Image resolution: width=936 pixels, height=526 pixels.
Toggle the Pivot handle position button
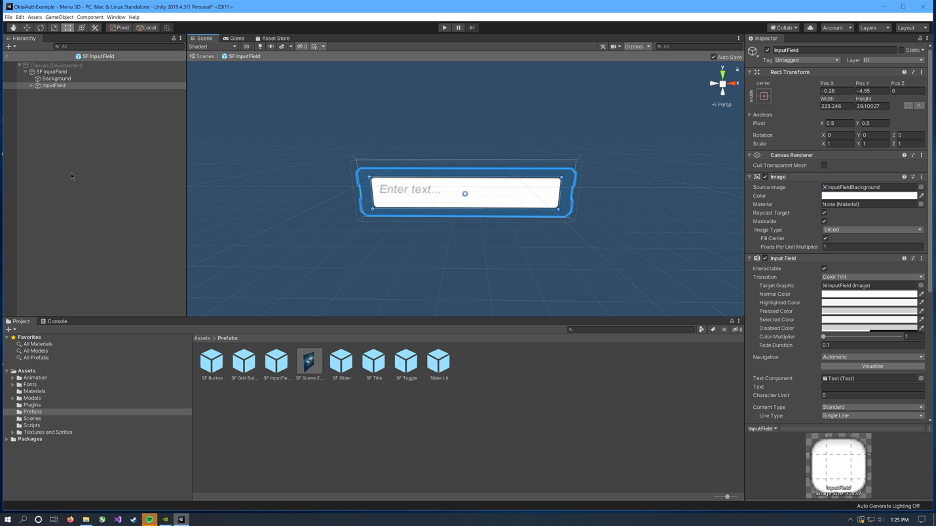tap(118, 27)
